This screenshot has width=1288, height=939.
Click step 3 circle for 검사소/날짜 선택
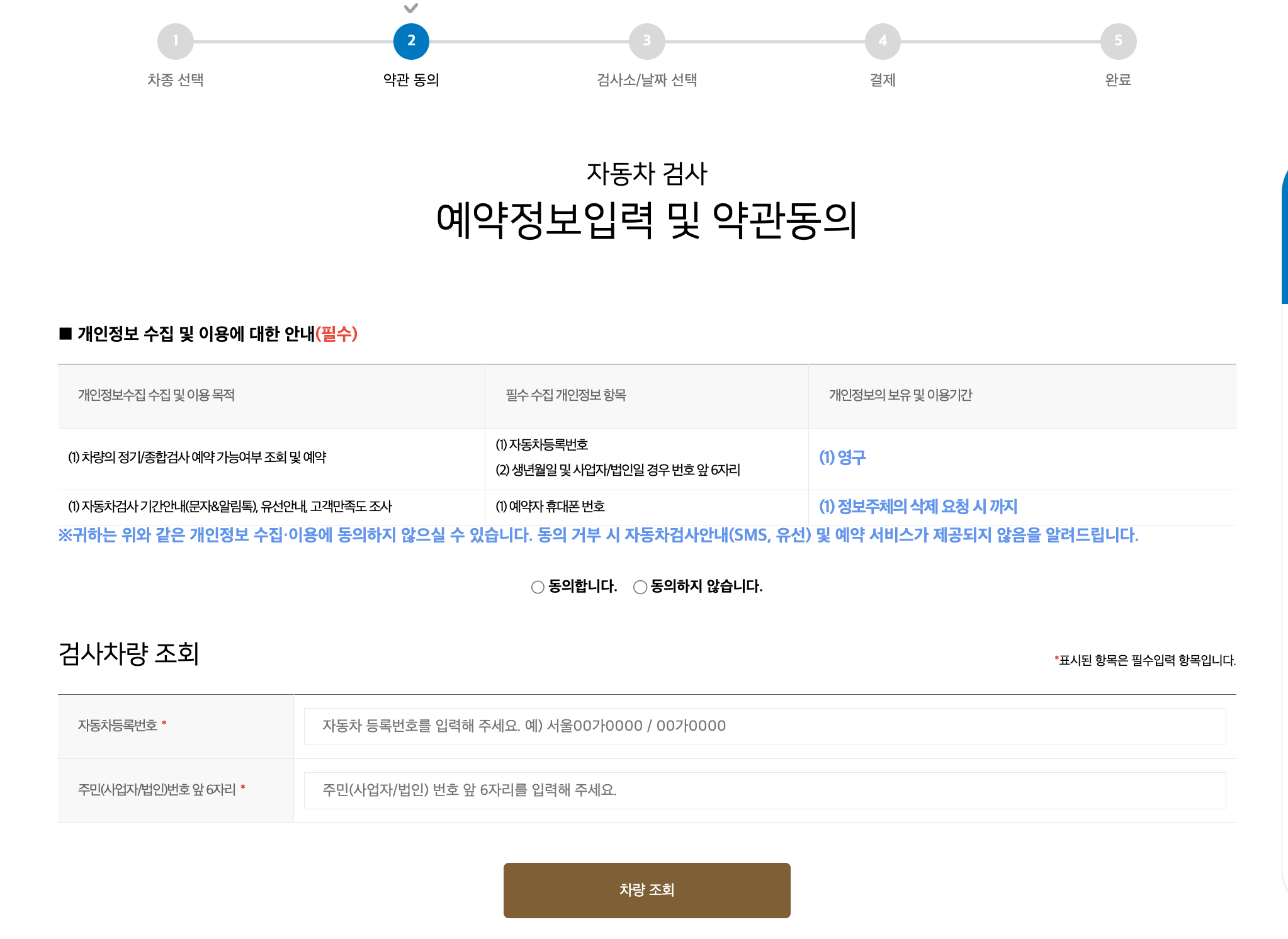click(x=647, y=42)
